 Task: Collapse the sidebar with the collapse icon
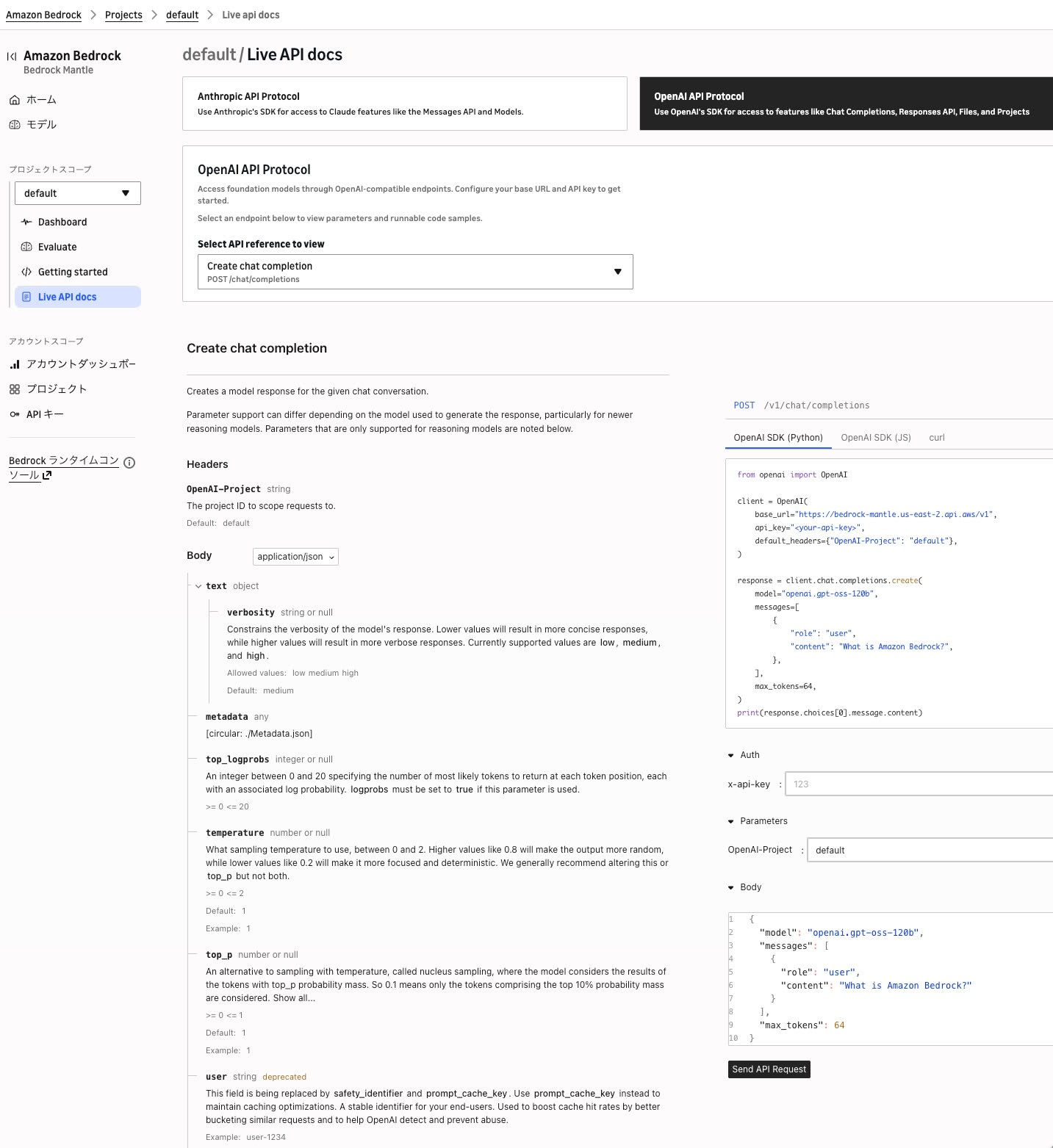tap(12, 57)
